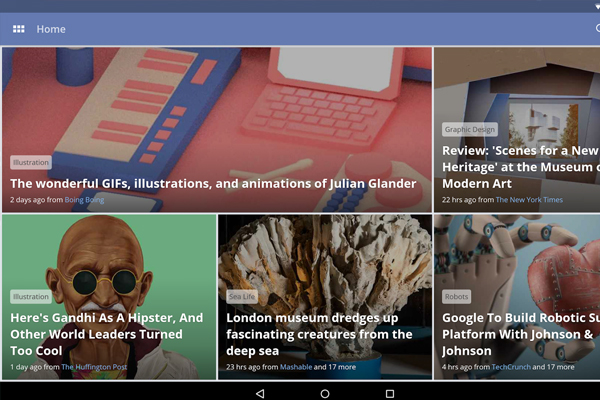
Task: Open the Mashable source link
Action: (296, 367)
